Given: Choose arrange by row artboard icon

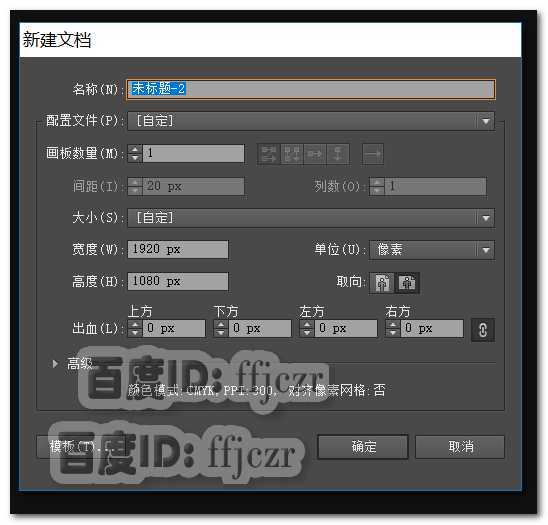Looking at the screenshot, I should tap(315, 154).
